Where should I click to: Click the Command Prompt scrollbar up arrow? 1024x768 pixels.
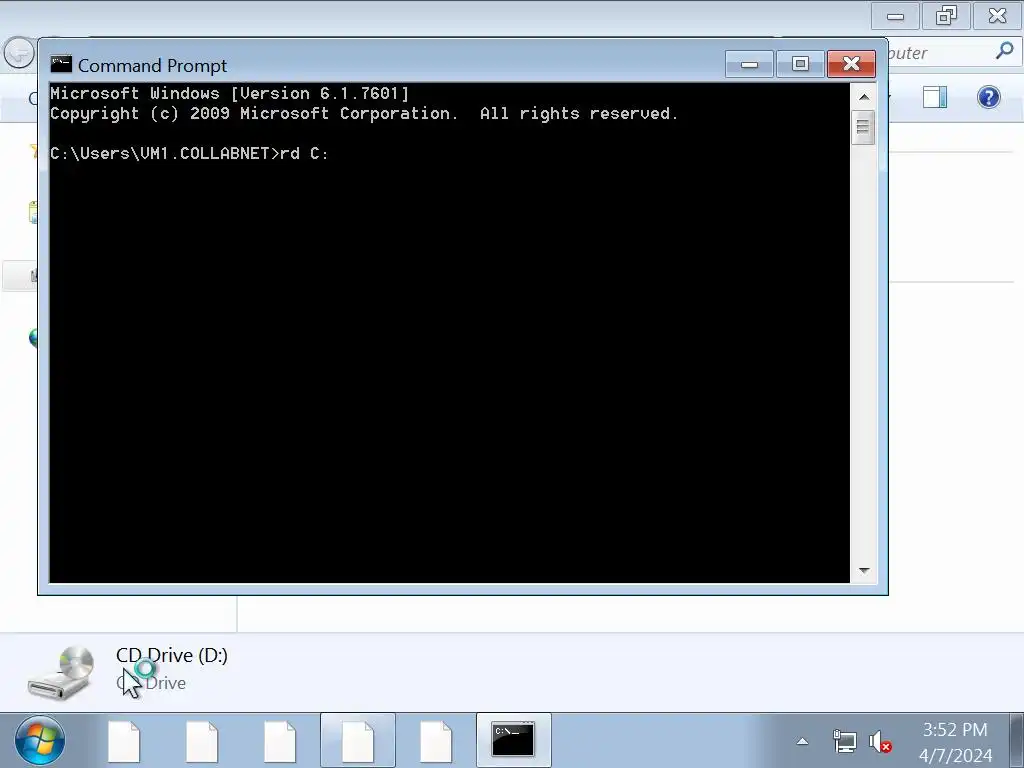[x=863, y=97]
